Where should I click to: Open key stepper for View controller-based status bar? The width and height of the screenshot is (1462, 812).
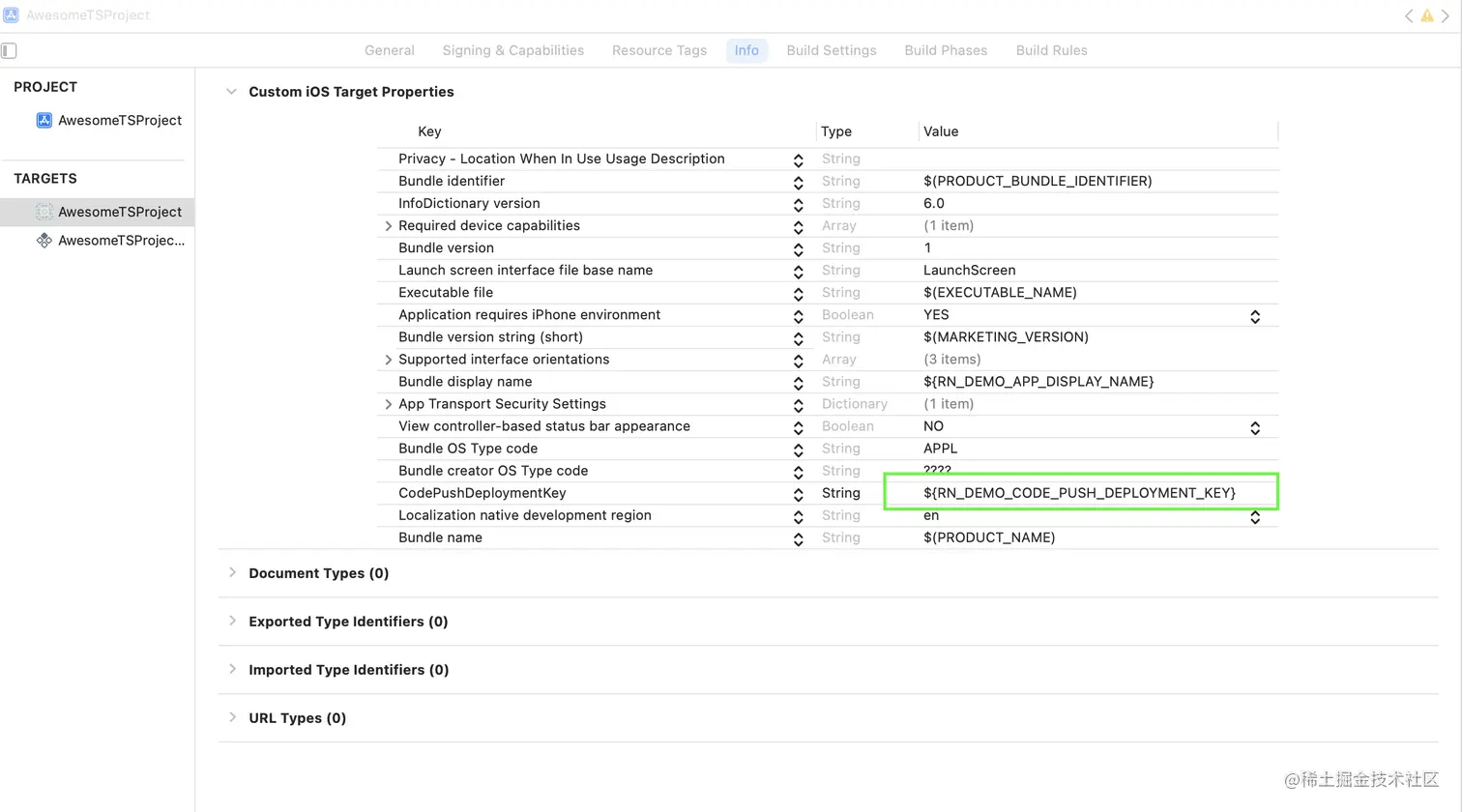[x=798, y=427]
